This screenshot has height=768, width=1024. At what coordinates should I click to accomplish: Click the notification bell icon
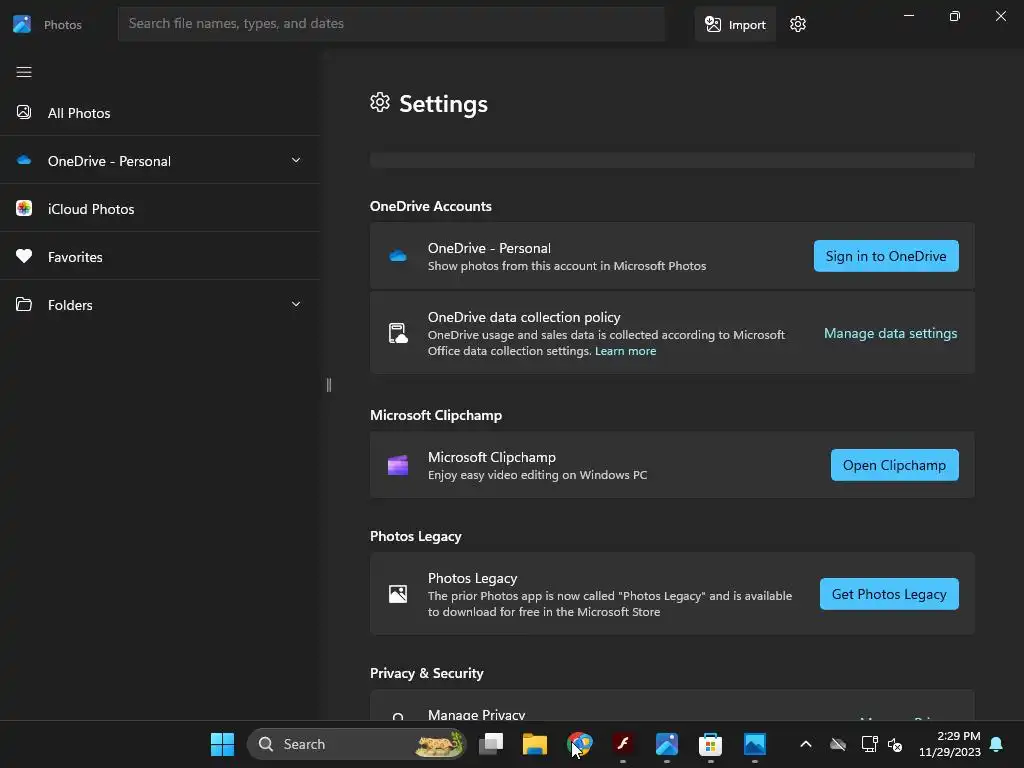[997, 744]
